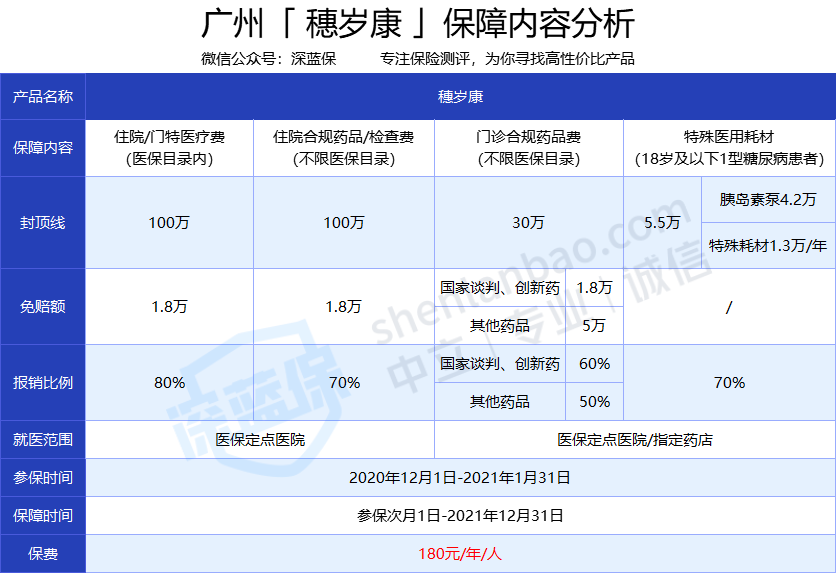Select the 保障时间 row header
The image size is (836, 573).
click(43, 515)
